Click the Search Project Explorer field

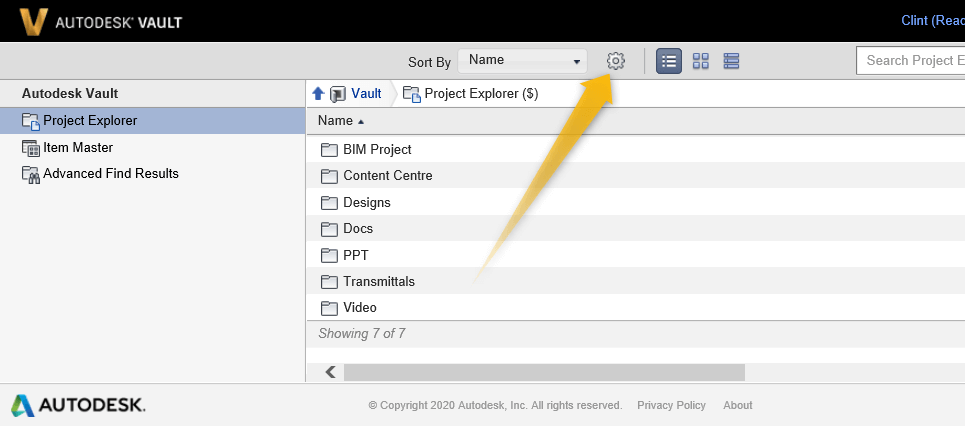pyautogui.click(x=912, y=61)
